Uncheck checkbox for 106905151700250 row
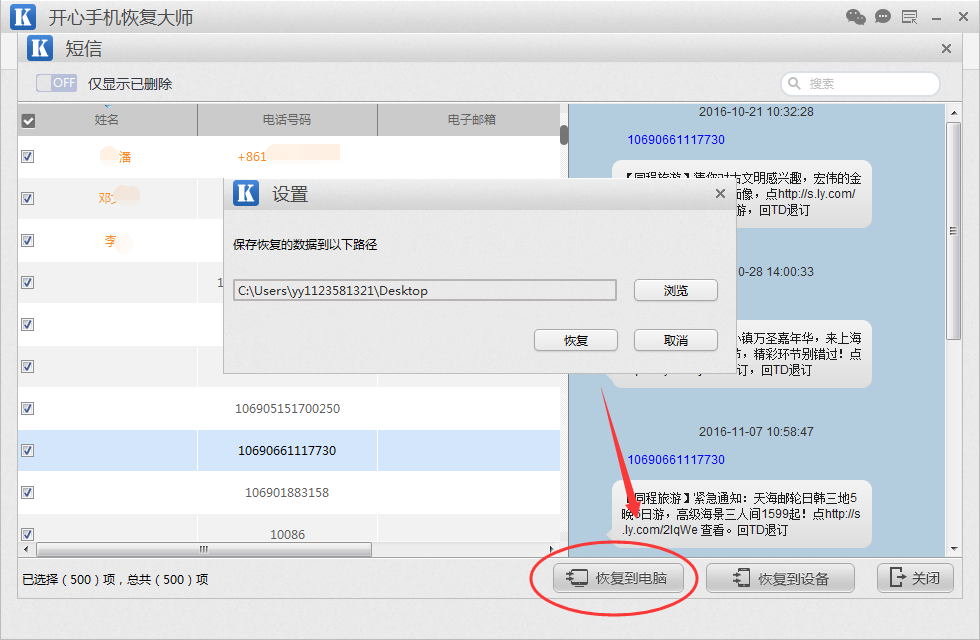This screenshot has height=640, width=980. click(x=28, y=408)
